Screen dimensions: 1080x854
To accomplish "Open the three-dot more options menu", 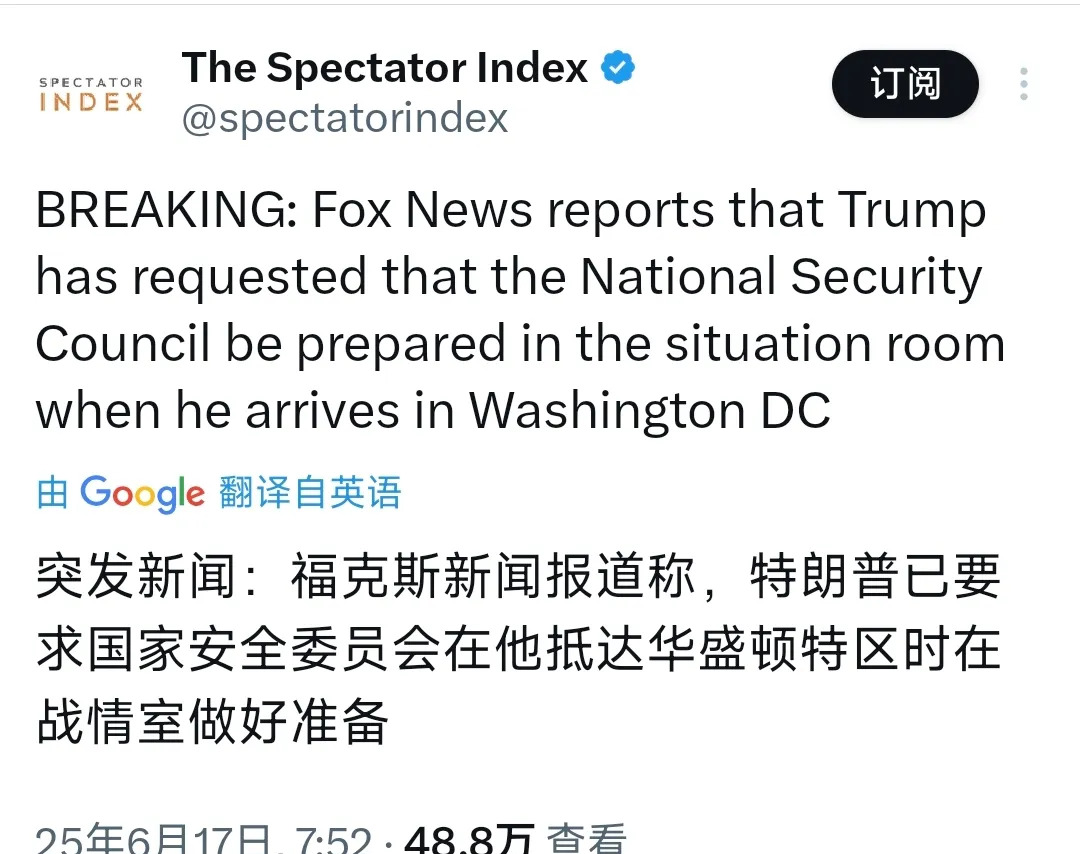I will (x=1024, y=84).
